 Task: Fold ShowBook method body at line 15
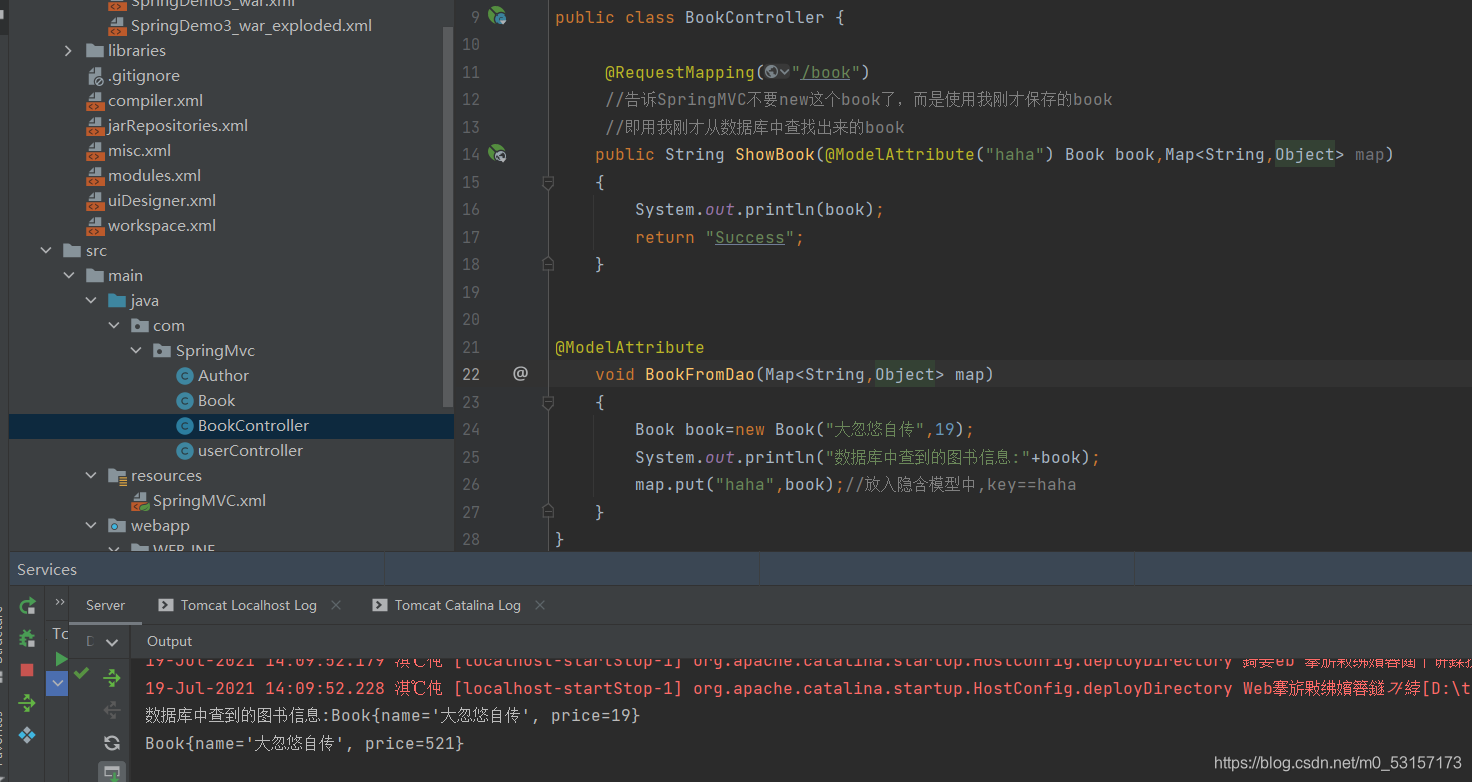point(547,182)
